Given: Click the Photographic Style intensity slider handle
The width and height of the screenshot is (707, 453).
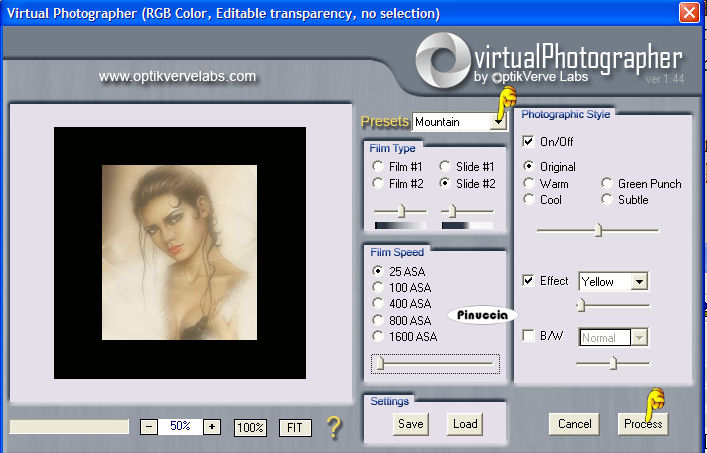Looking at the screenshot, I should [598, 230].
